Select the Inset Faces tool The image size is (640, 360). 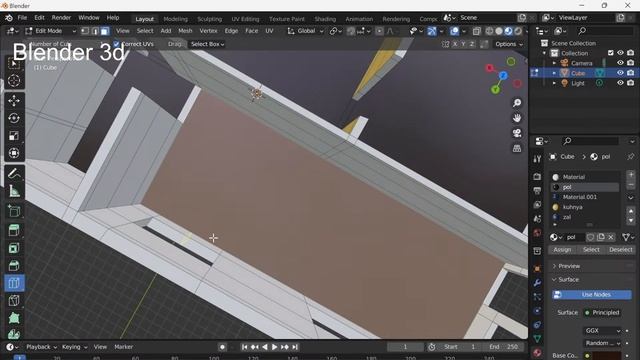pyautogui.click(x=14, y=248)
